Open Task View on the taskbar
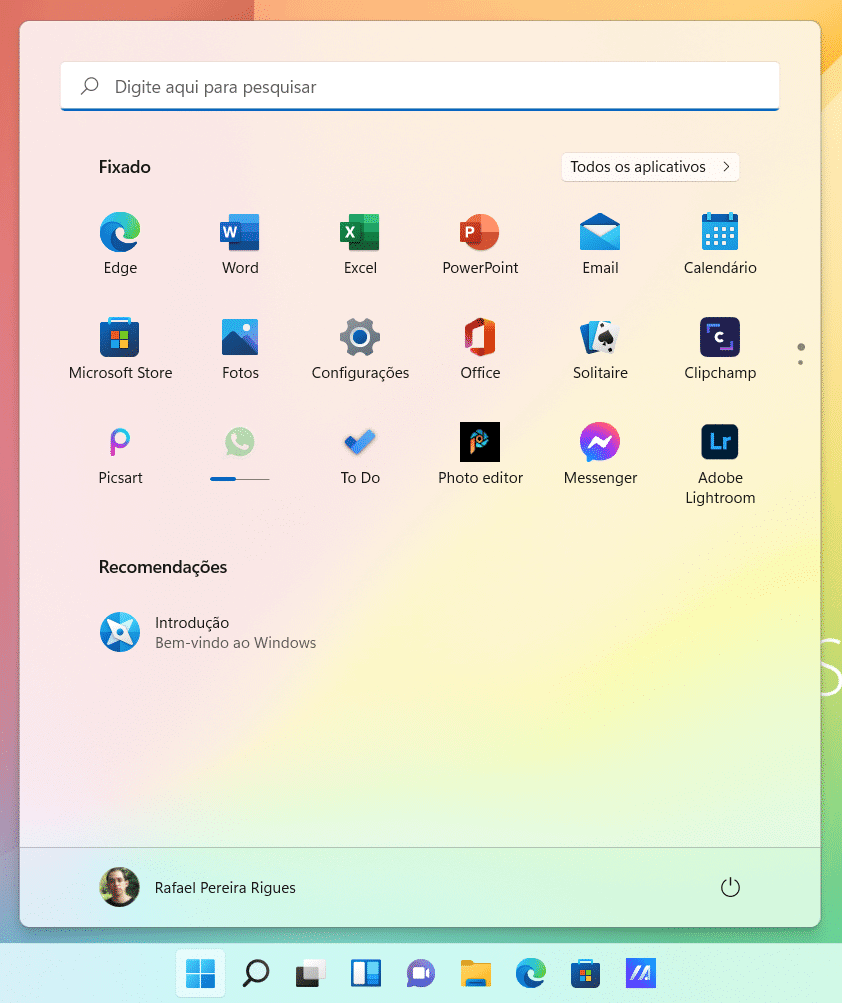This screenshot has width=842, height=1003. tap(311, 974)
